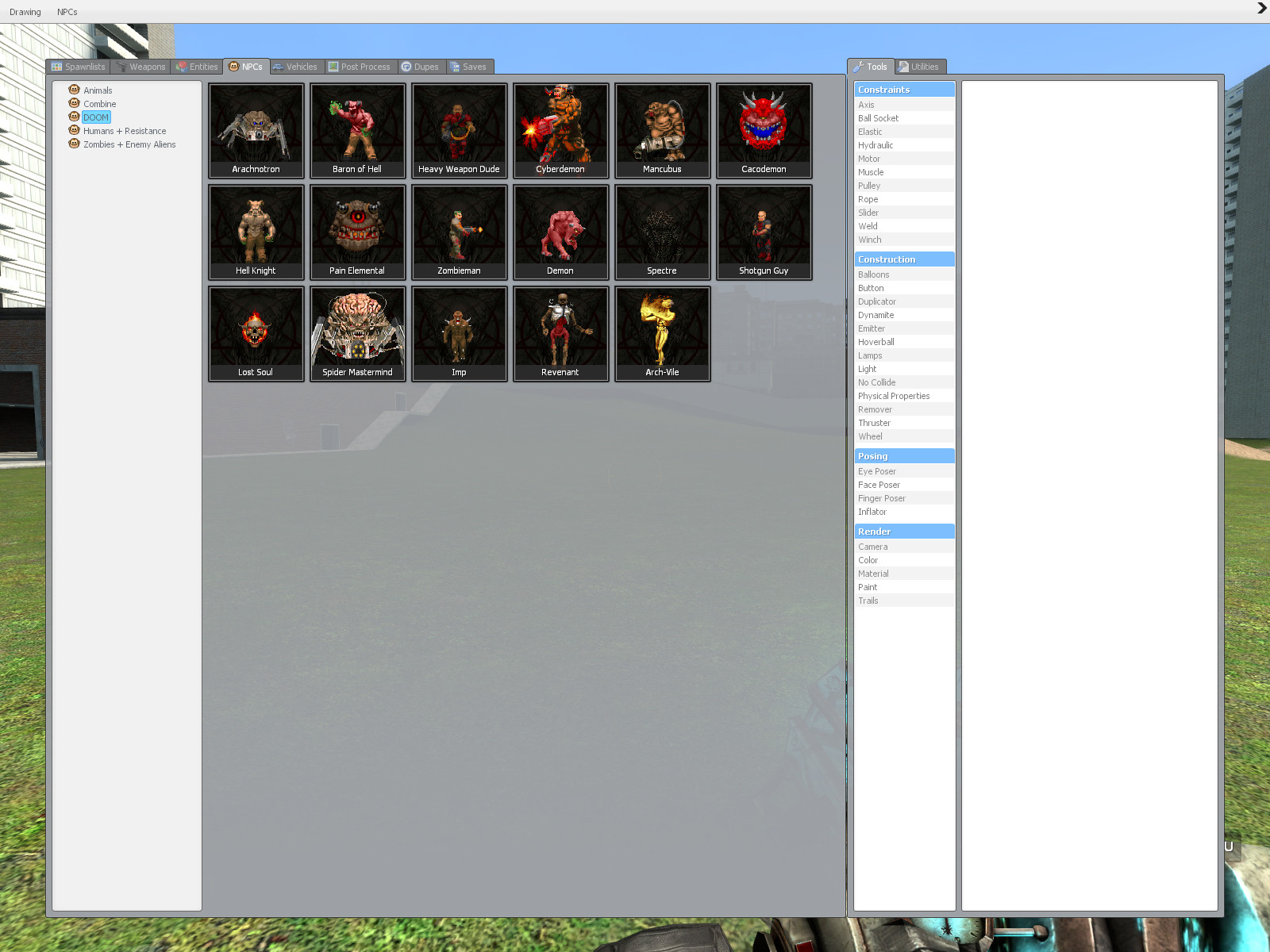The height and width of the screenshot is (952, 1270).
Task: Switch to the Dupes tab
Action: click(421, 67)
